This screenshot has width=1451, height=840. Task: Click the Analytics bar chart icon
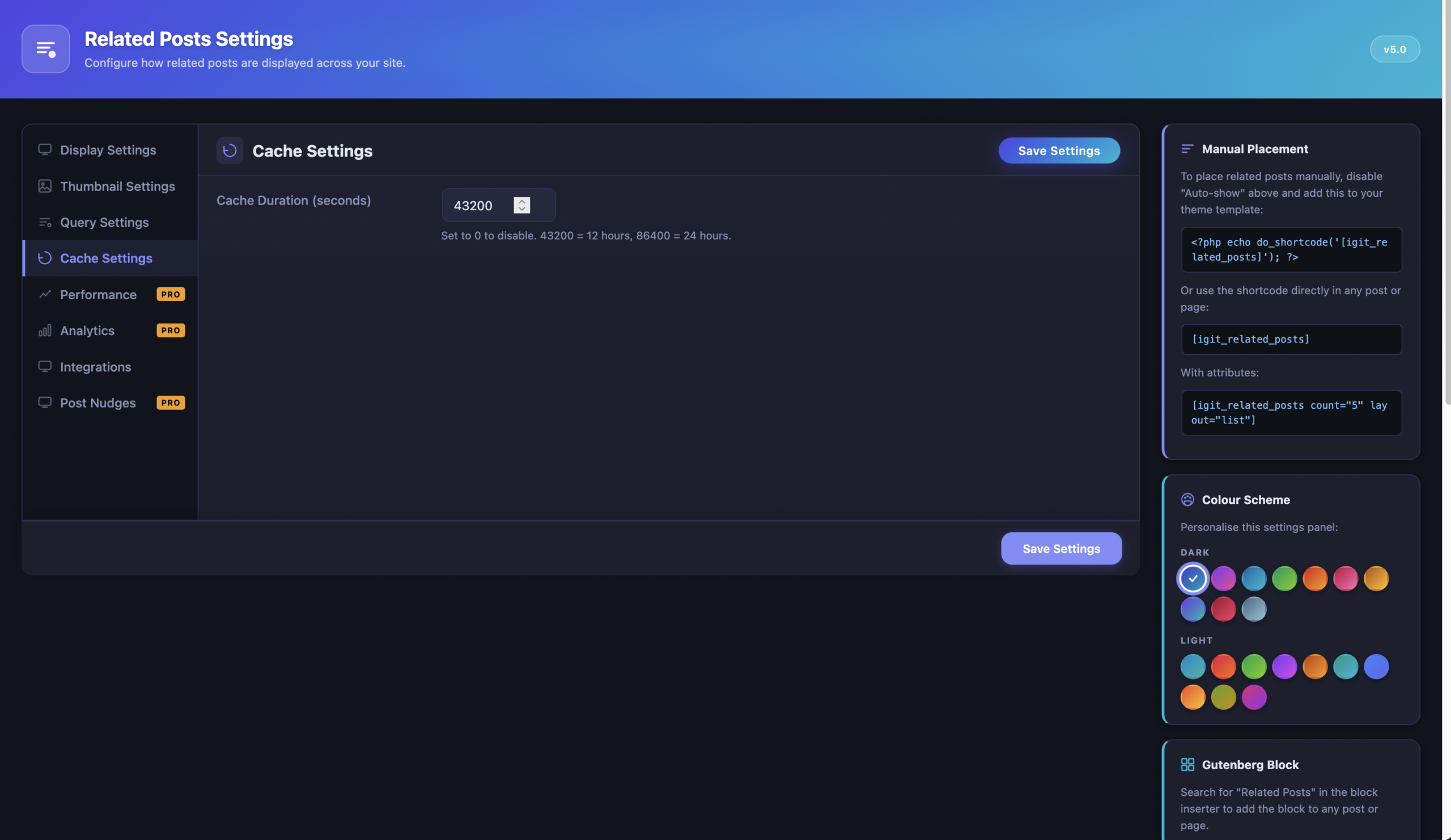(45, 330)
